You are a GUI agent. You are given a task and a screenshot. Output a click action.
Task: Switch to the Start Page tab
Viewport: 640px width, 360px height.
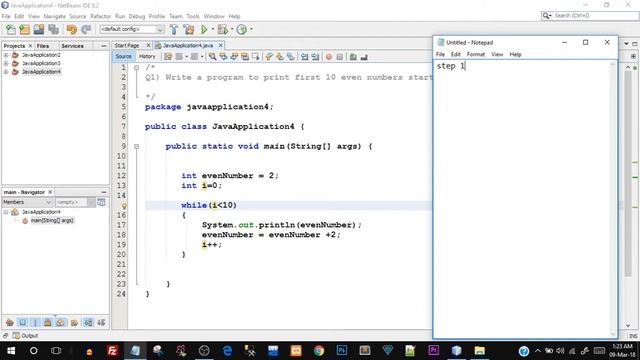pos(127,45)
